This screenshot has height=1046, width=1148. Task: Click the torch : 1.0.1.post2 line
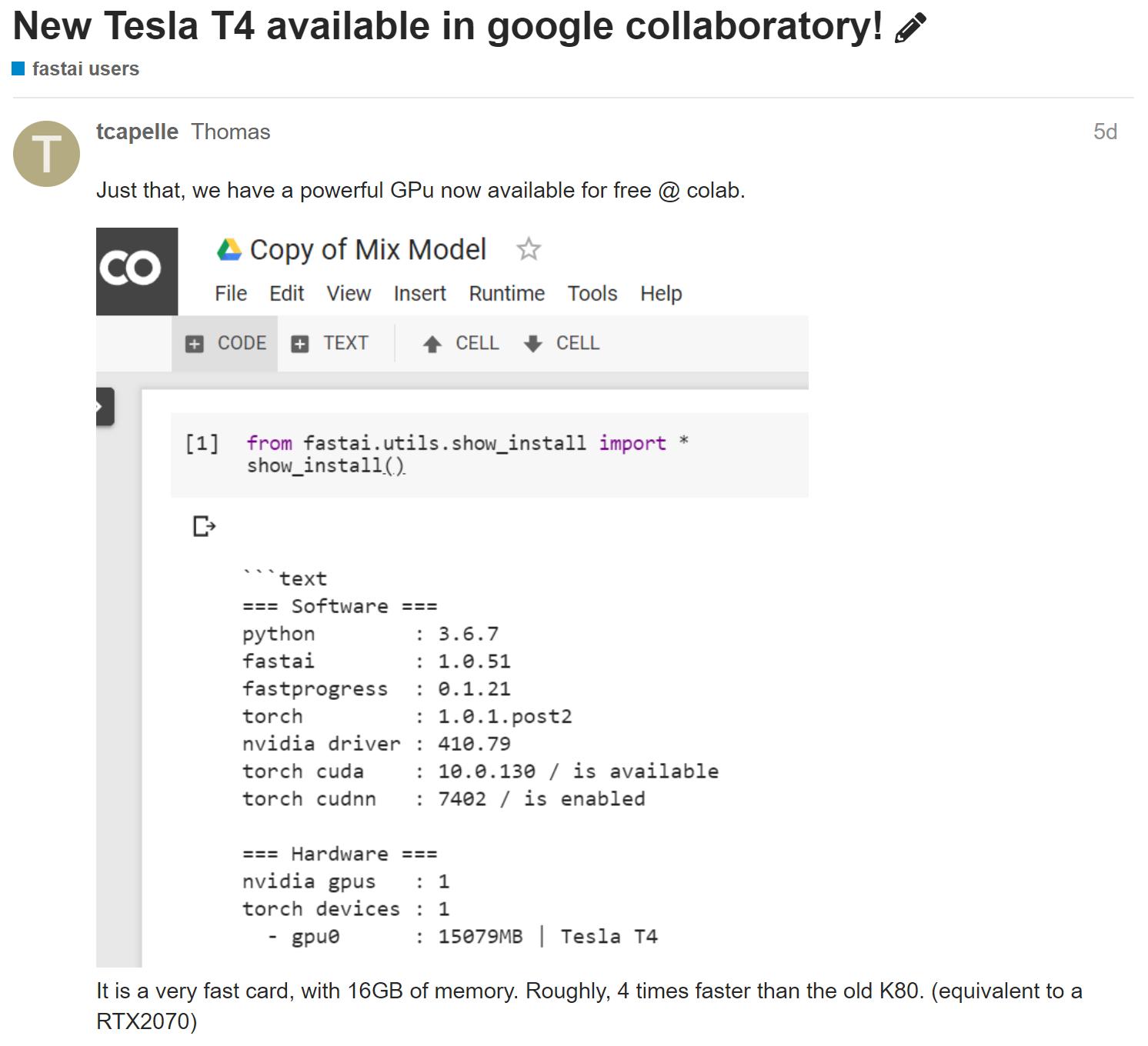[407, 717]
